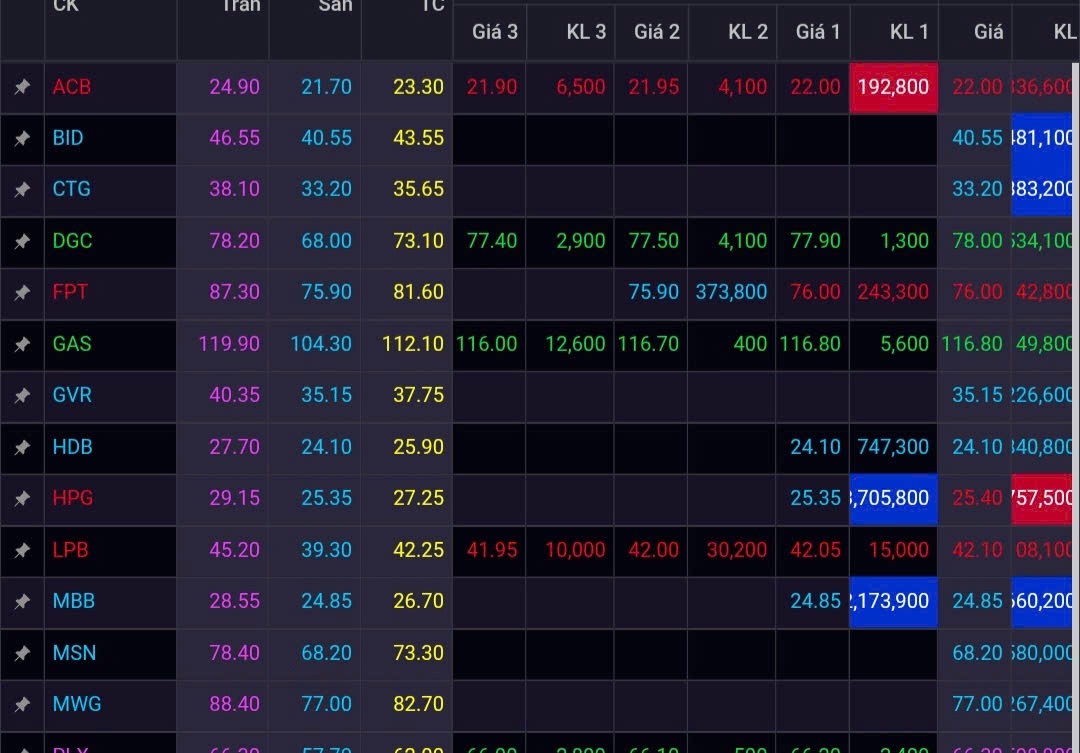The image size is (1080, 753).
Task: Click HDB reference price 25.90
Action: click(418, 446)
